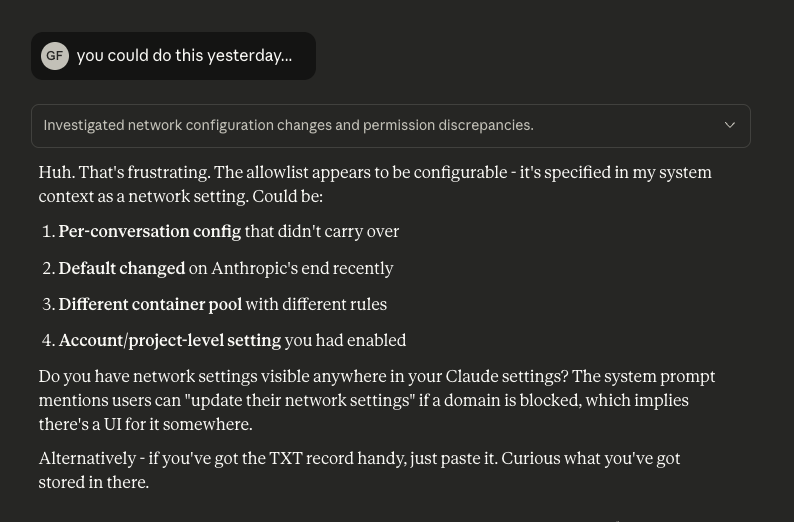The image size is (794, 522).
Task: Click the bold "Default changed" text
Action: 121,268
